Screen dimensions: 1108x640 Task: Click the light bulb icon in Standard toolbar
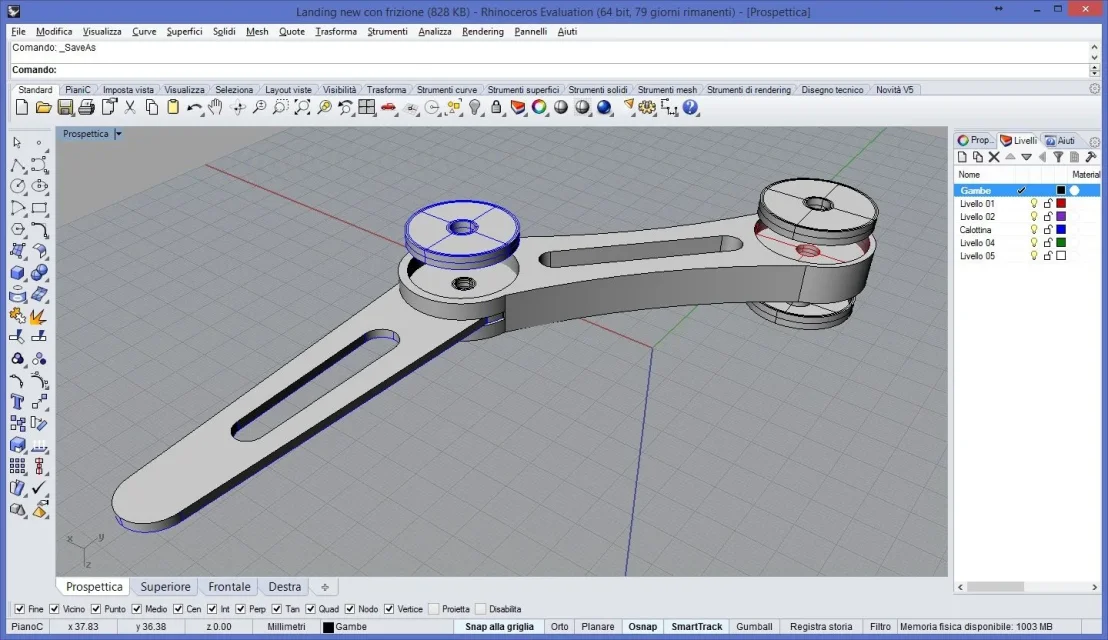(x=475, y=107)
